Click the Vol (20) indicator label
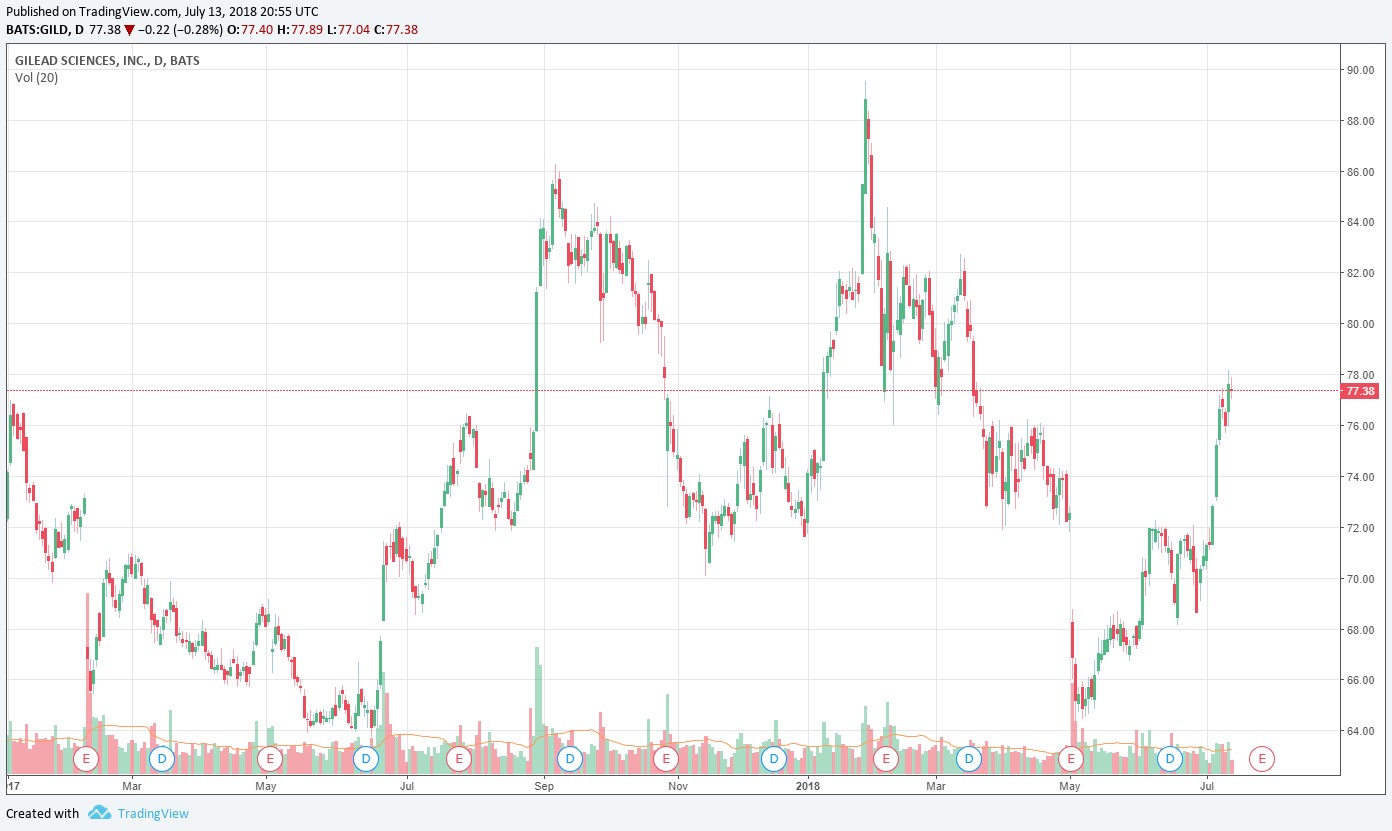This screenshot has height=831, width=1392. [x=36, y=78]
